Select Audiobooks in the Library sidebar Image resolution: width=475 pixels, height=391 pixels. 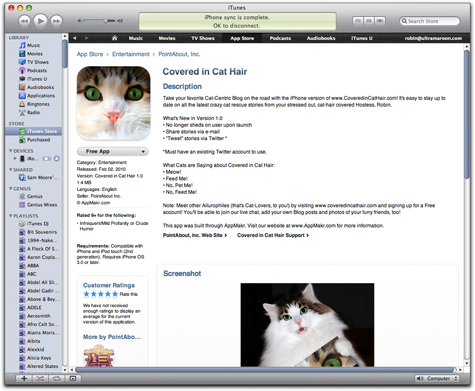[33, 87]
